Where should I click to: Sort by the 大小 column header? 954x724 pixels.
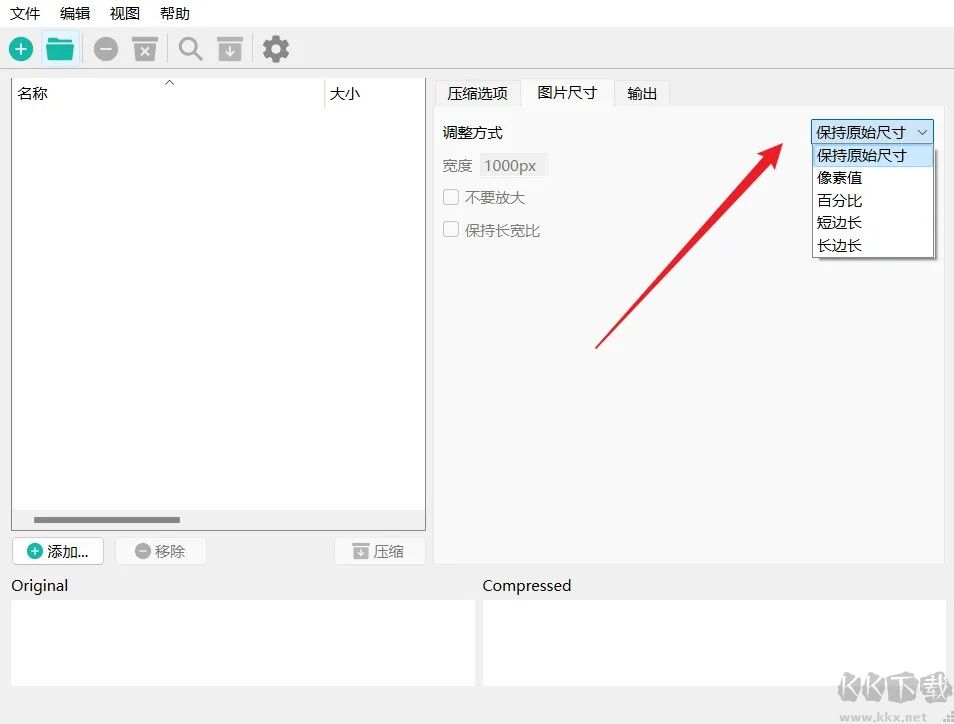coord(375,93)
